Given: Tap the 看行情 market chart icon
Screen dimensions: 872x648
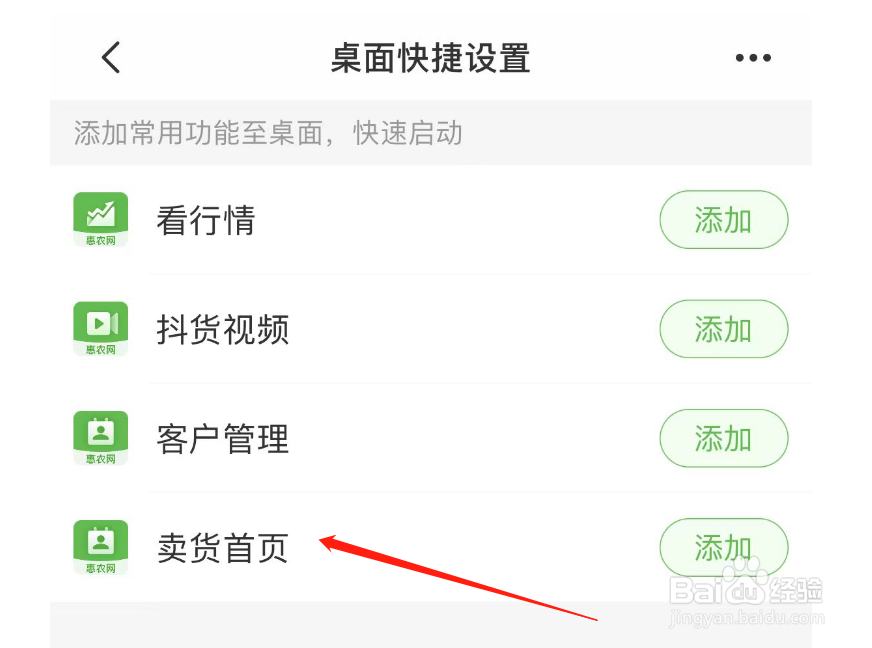Looking at the screenshot, I should pyautogui.click(x=101, y=220).
